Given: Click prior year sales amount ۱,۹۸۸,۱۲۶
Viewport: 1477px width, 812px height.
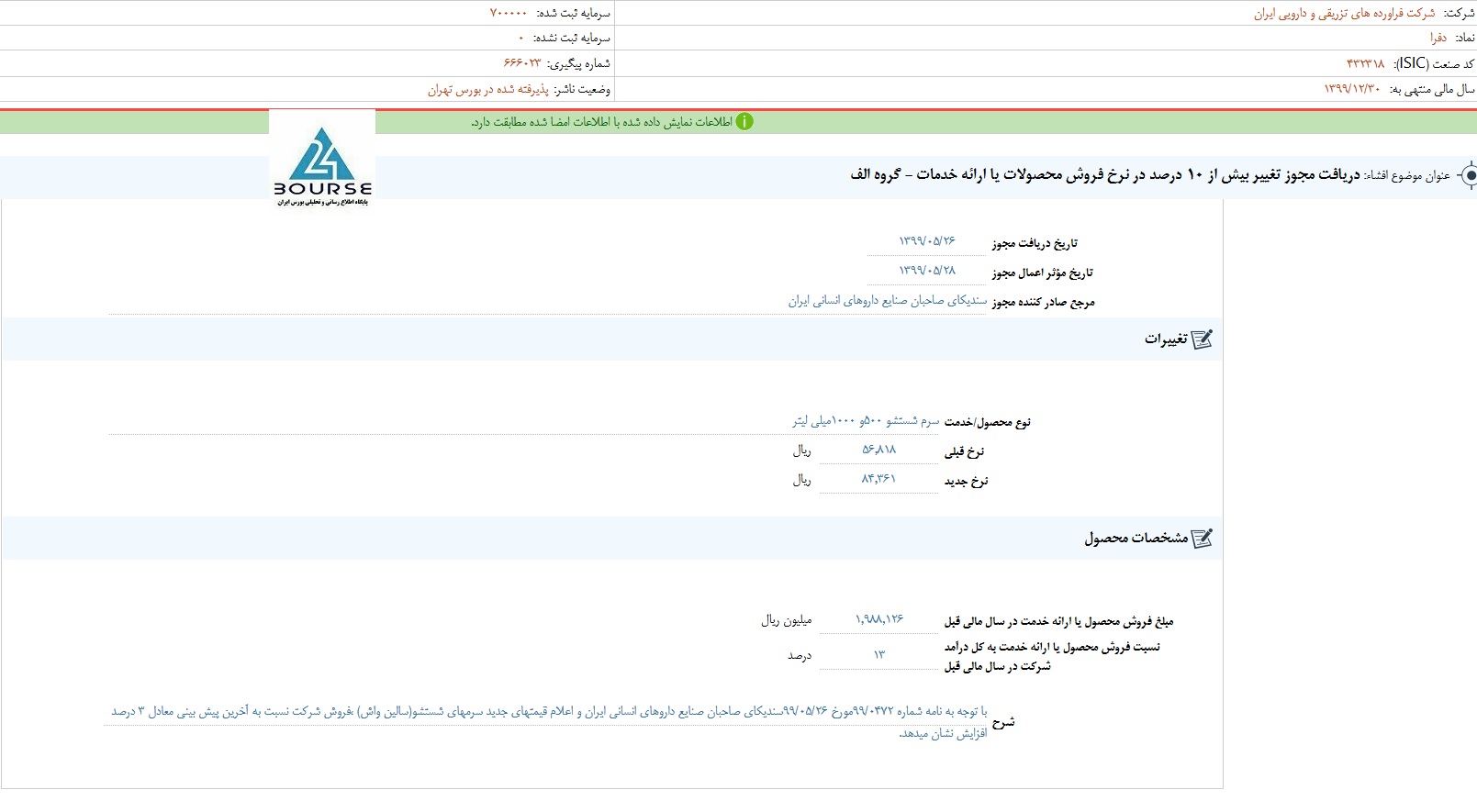Looking at the screenshot, I should click(x=879, y=619).
